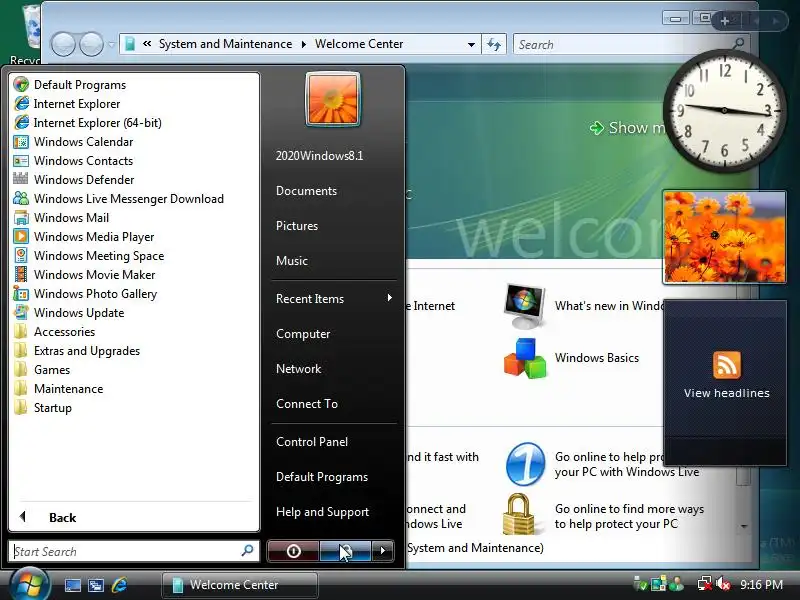Image resolution: width=800 pixels, height=600 pixels.
Task: Click the muted volume tray icon
Action: 723,584
